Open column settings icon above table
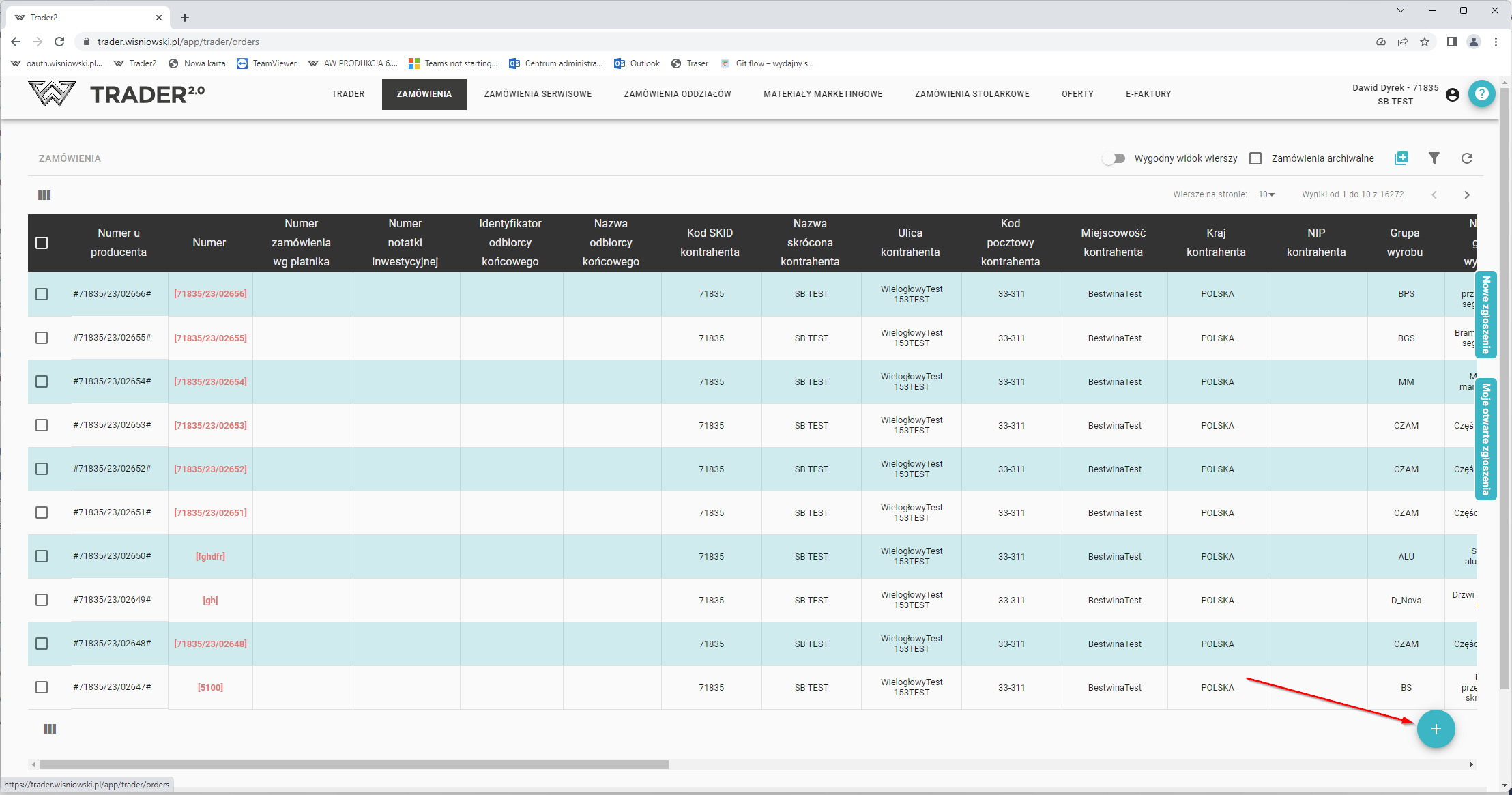 pos(44,195)
